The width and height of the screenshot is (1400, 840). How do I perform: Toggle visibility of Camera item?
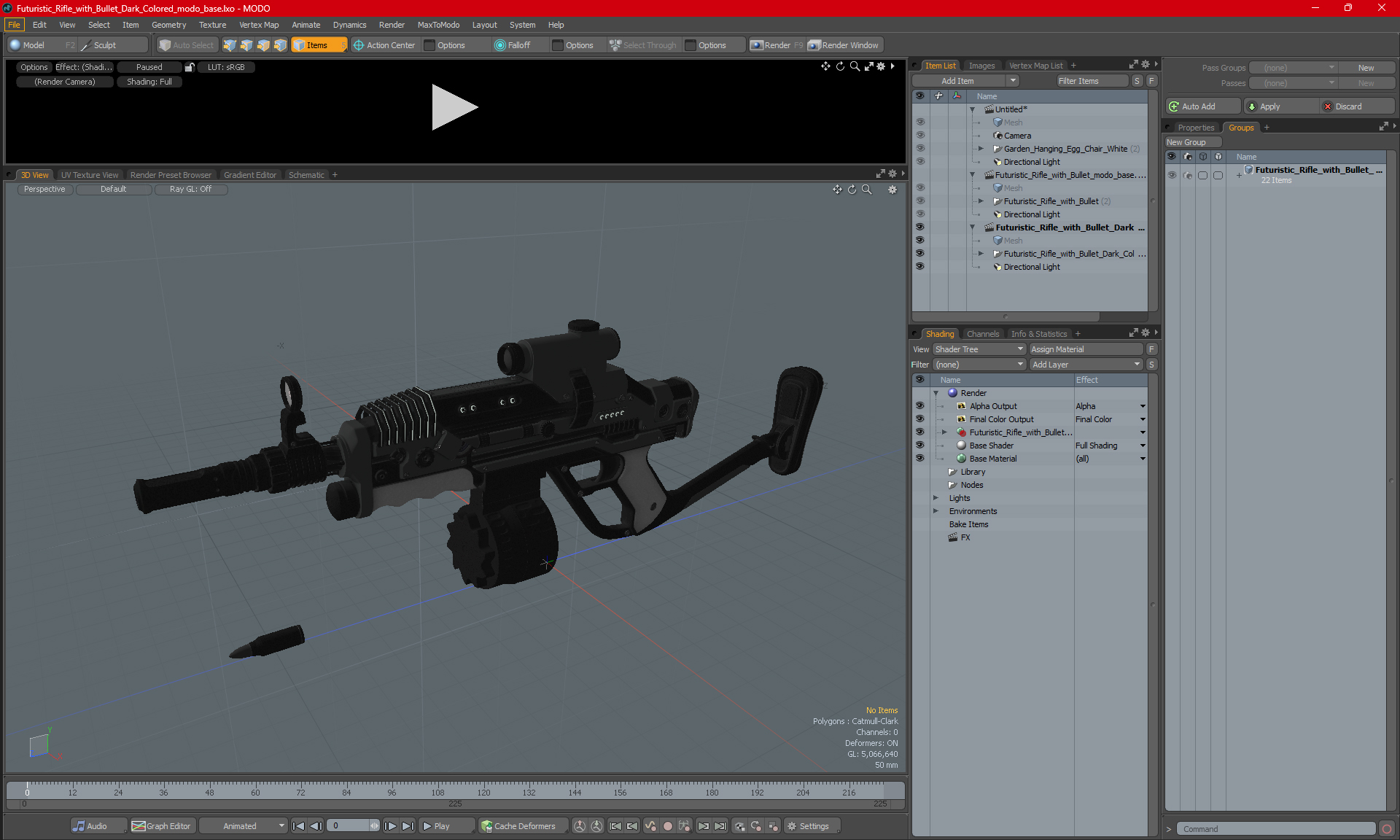pyautogui.click(x=920, y=136)
